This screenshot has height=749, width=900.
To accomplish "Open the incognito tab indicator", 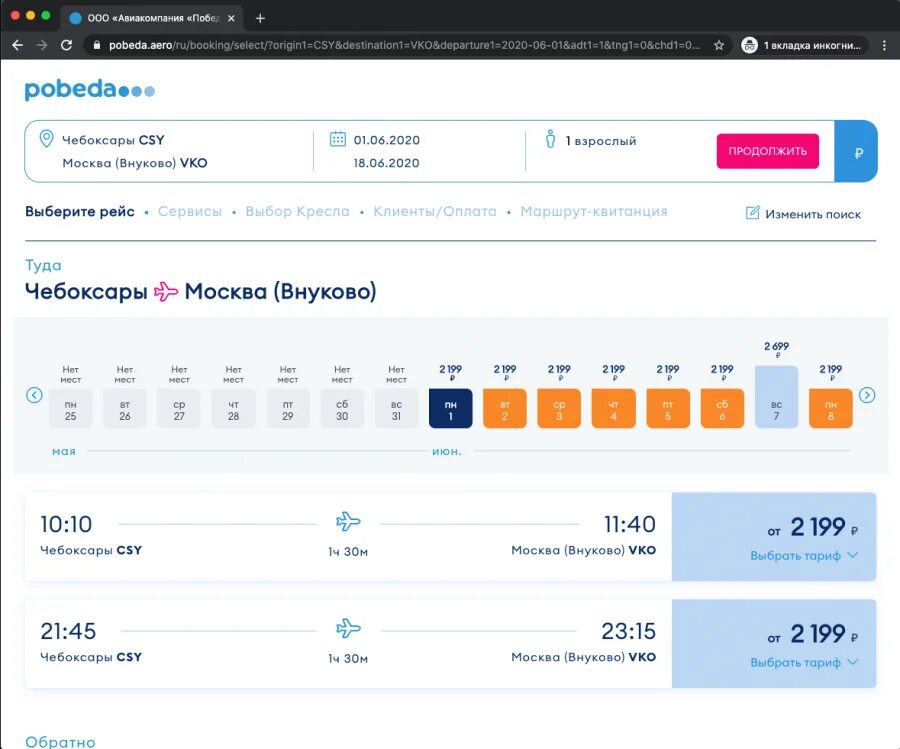I will pyautogui.click(x=804, y=45).
